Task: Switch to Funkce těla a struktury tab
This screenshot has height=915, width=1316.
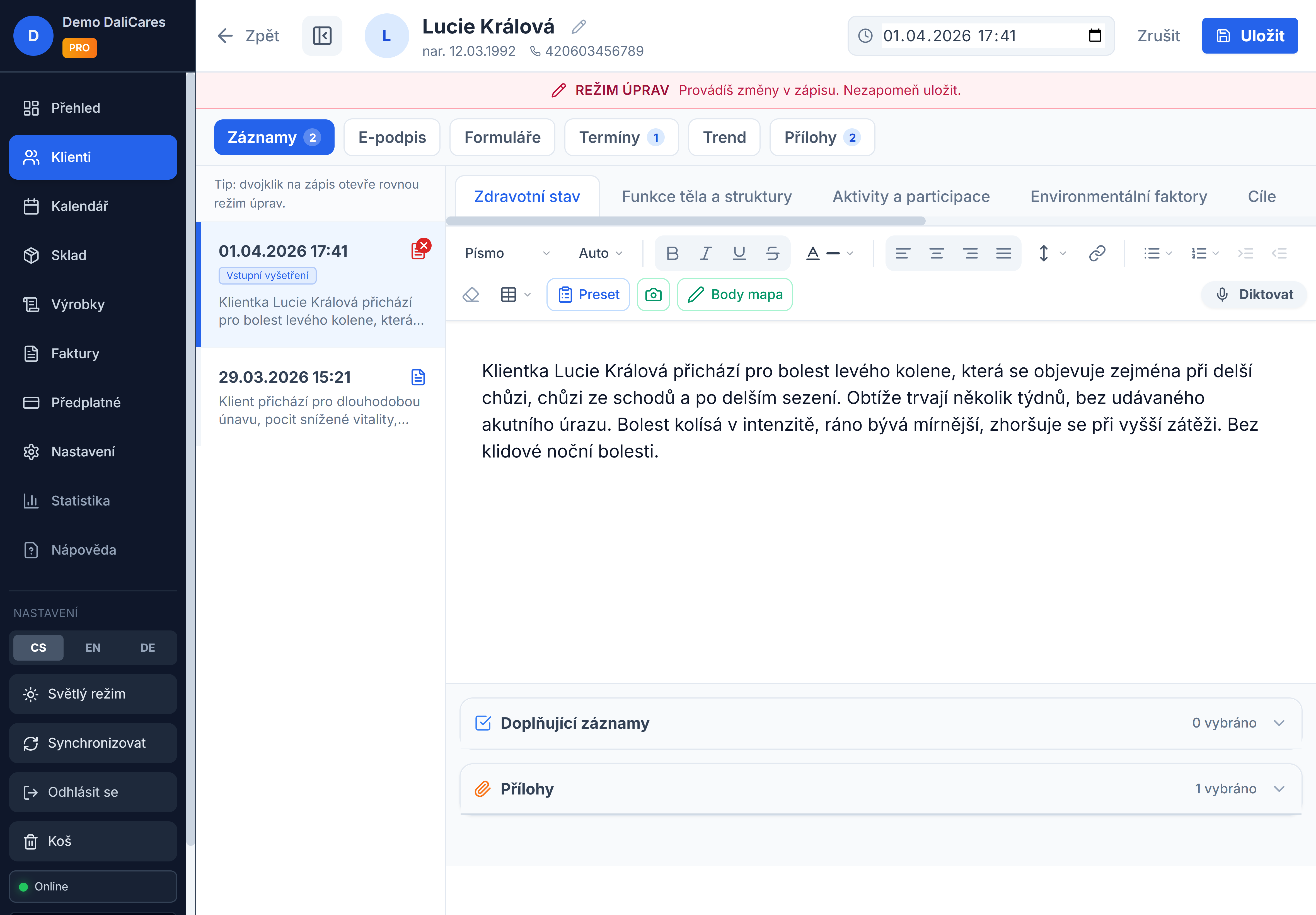Action: [x=707, y=197]
